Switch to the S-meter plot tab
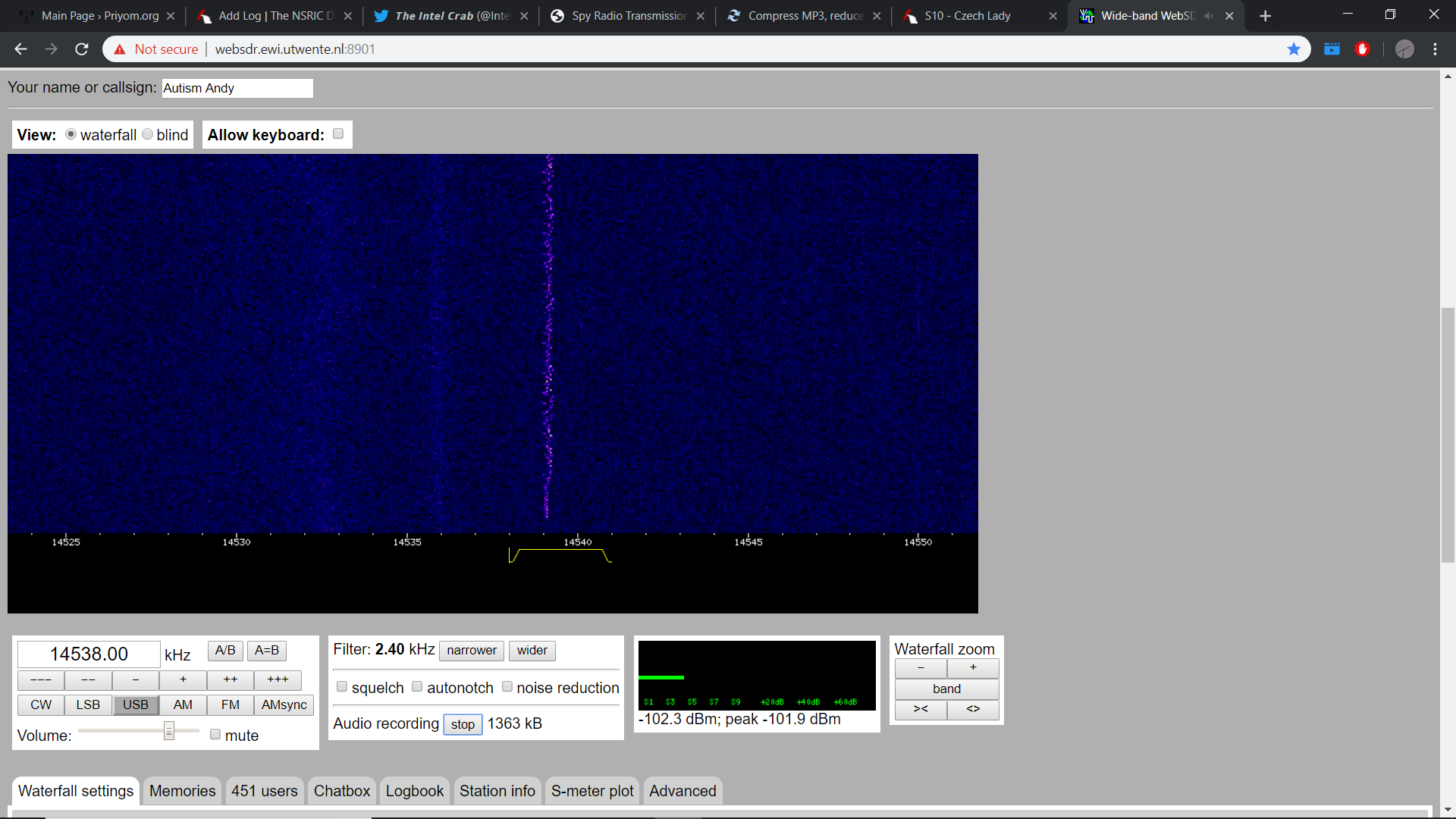 (x=591, y=791)
